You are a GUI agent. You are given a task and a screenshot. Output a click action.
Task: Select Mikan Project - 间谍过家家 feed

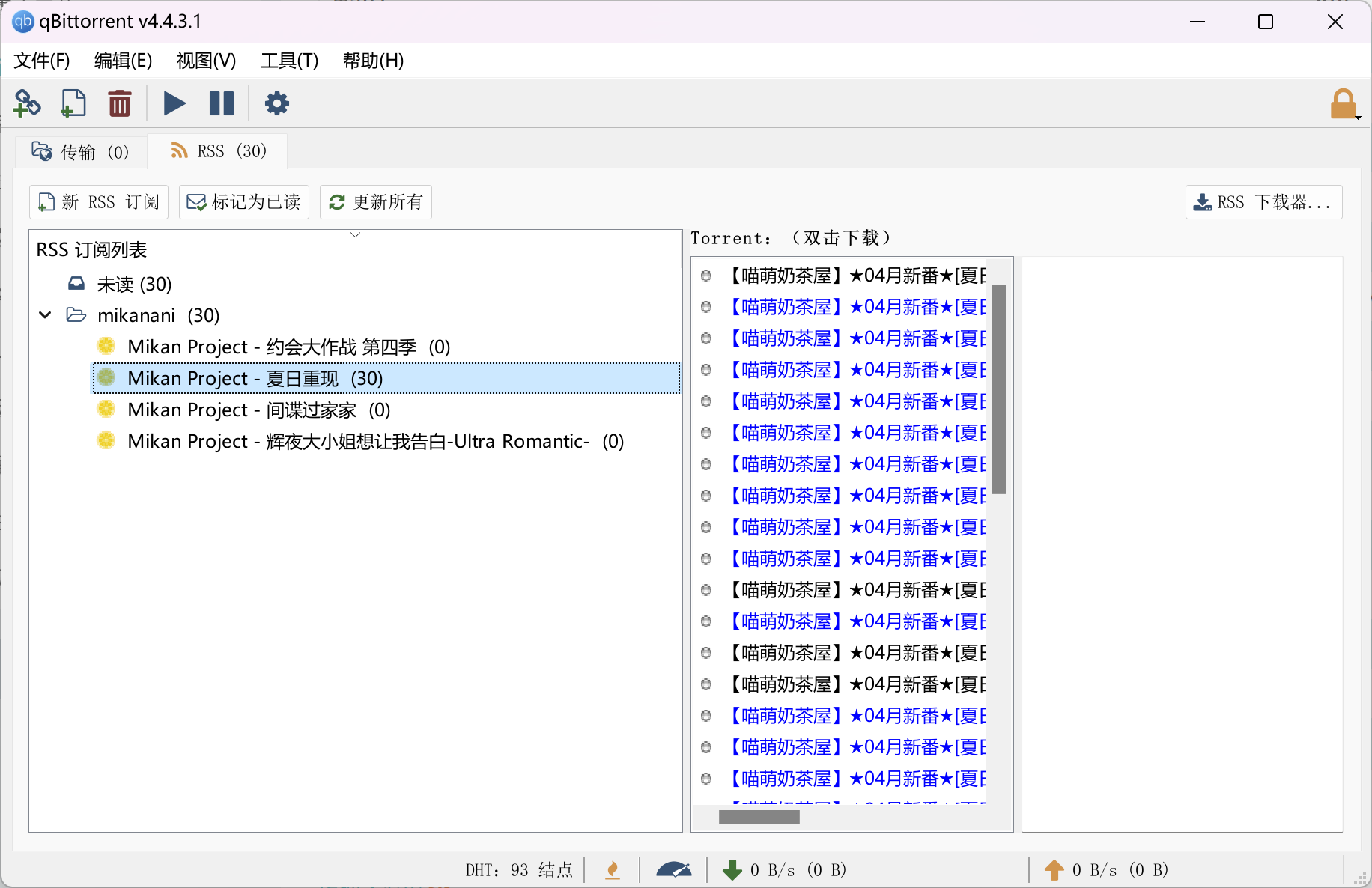click(259, 410)
